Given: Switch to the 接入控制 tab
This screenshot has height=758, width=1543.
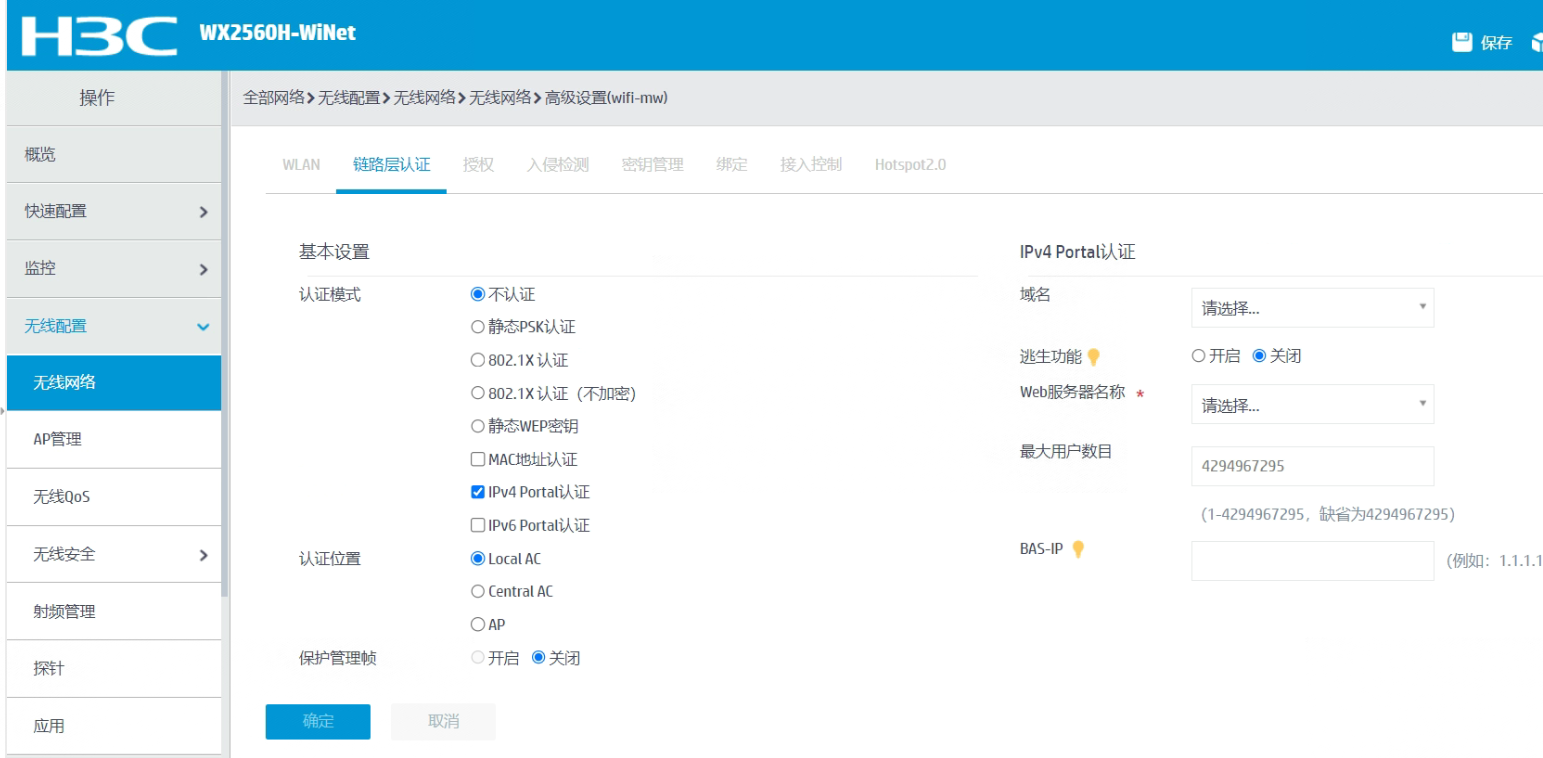Looking at the screenshot, I should [811, 164].
